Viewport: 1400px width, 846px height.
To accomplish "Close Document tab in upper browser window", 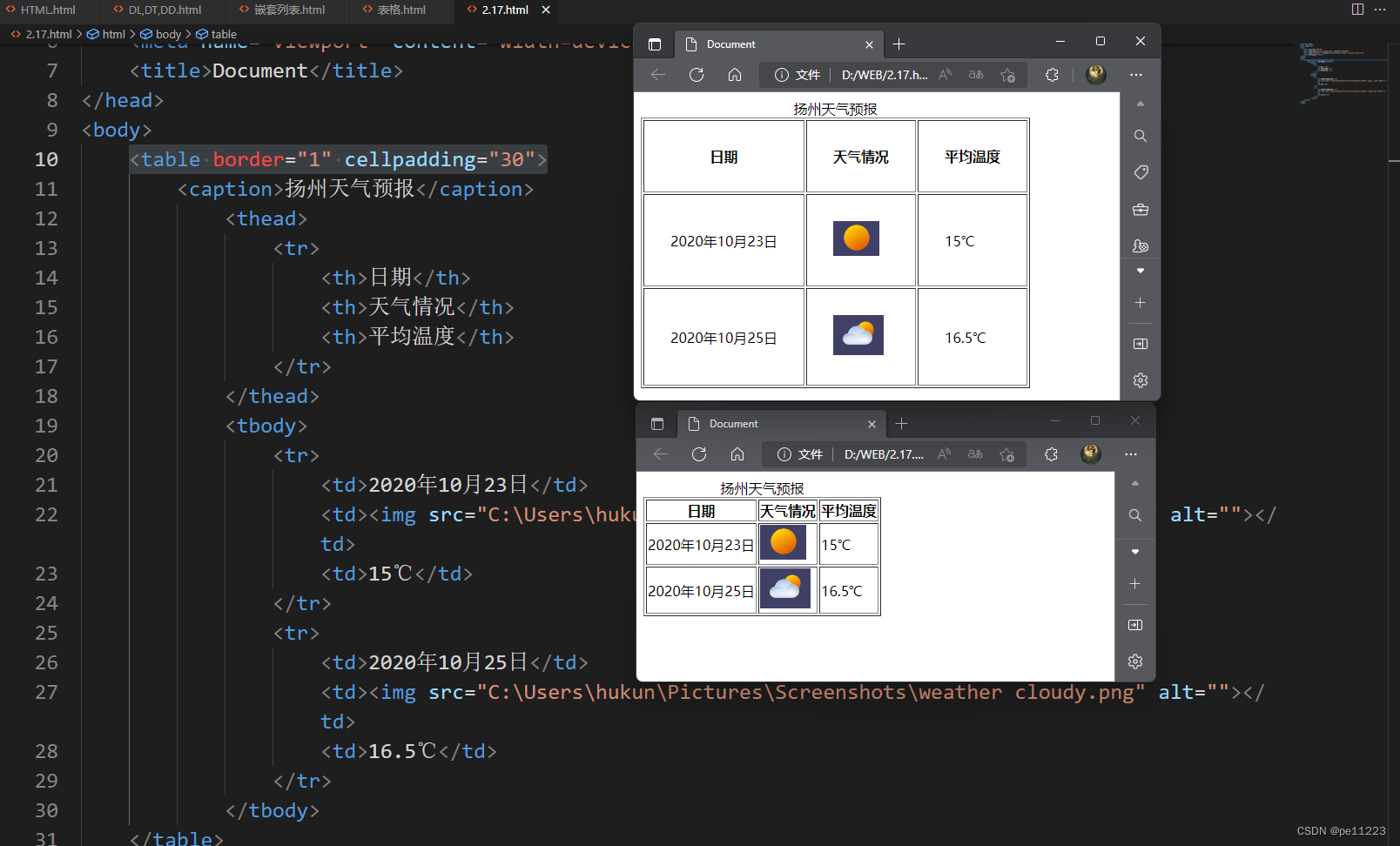I will click(x=869, y=44).
